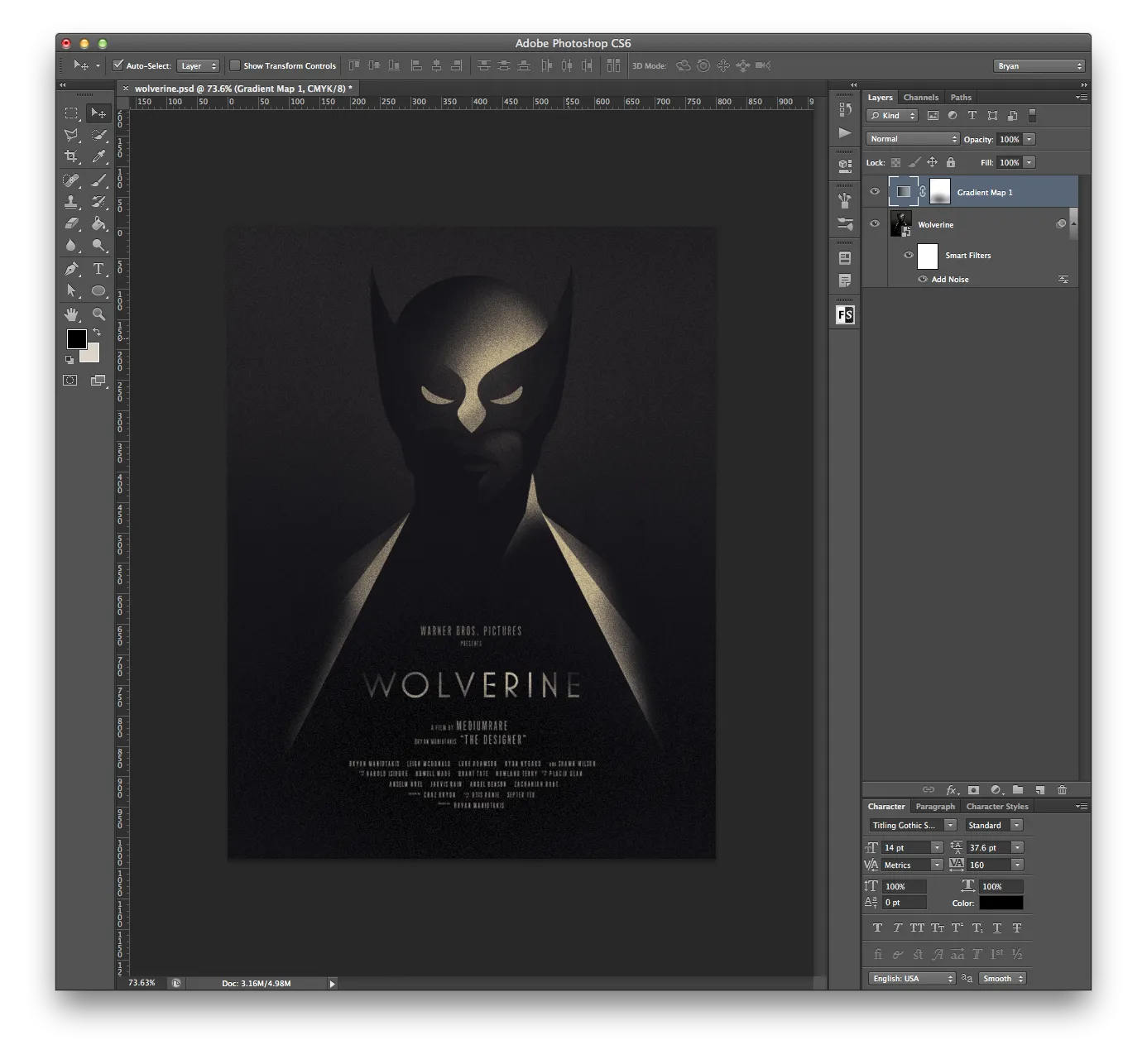
Task: Select the Paint Bucket tool
Action: tap(99, 223)
